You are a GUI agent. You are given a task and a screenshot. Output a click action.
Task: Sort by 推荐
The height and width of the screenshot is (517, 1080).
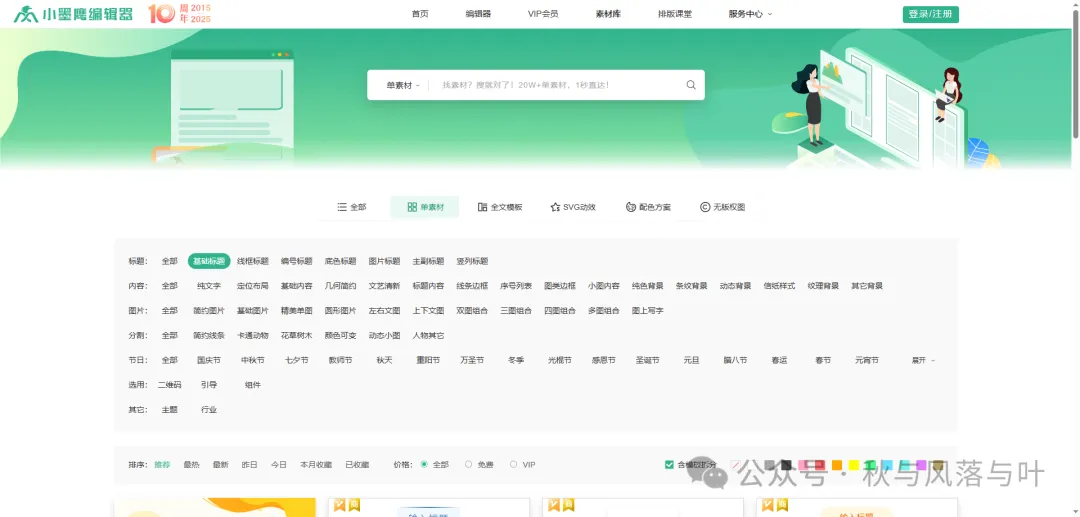162,465
